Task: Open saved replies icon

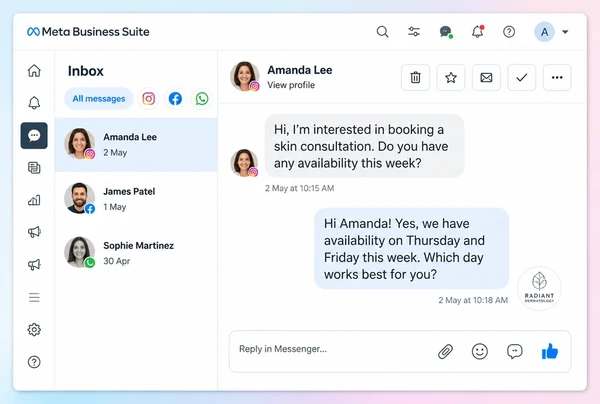Action: [515, 351]
